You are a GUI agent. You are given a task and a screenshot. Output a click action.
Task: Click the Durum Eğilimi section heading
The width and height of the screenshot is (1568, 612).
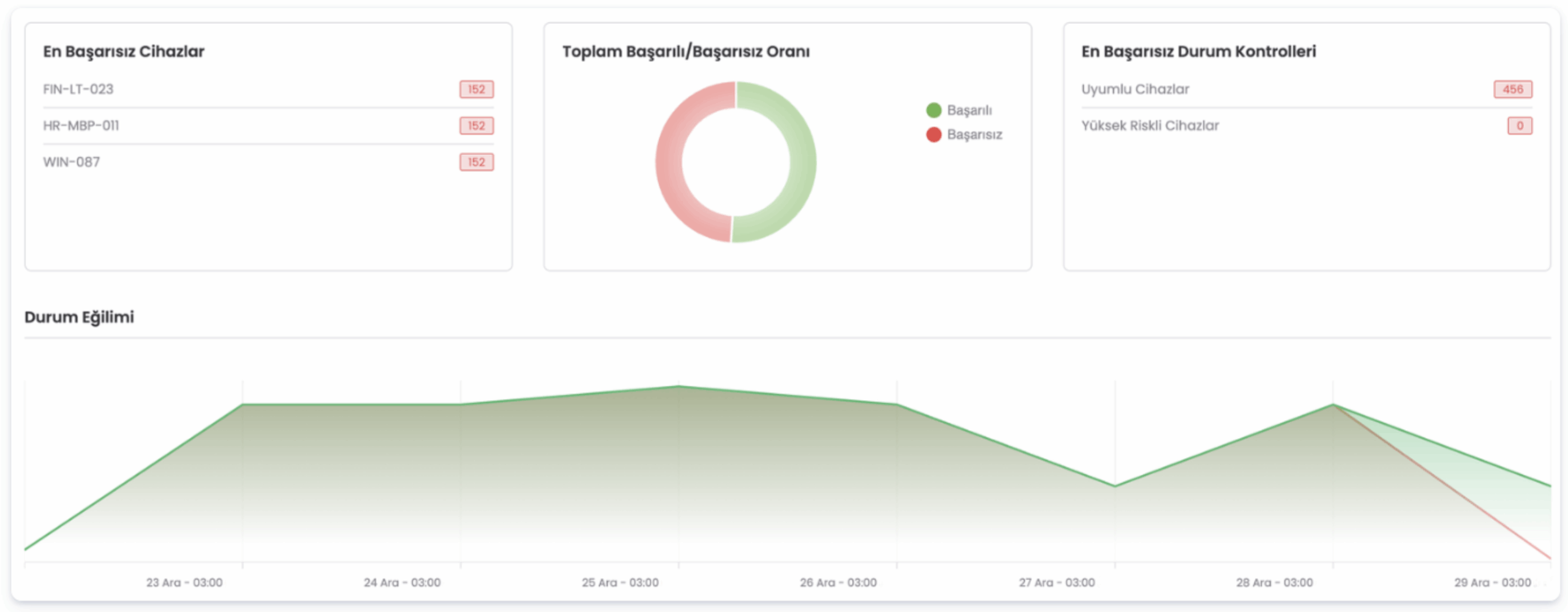click(79, 317)
